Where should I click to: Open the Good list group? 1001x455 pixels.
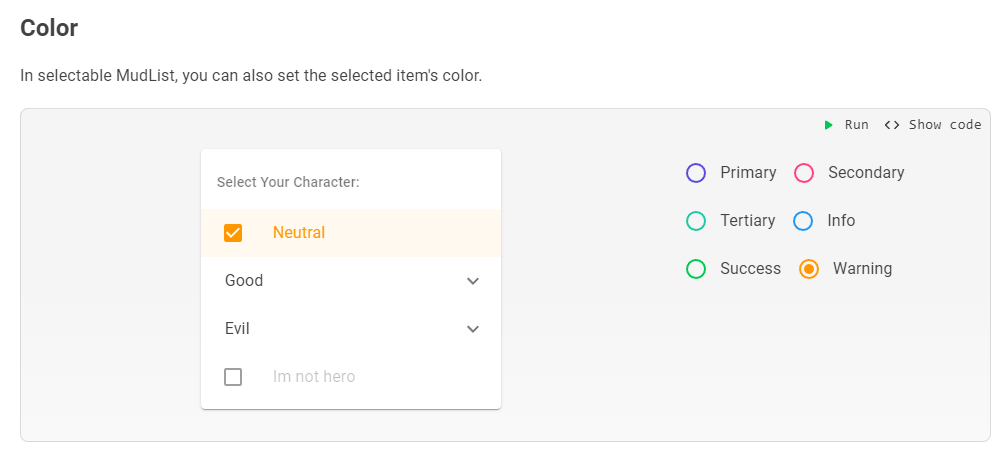(x=244, y=281)
